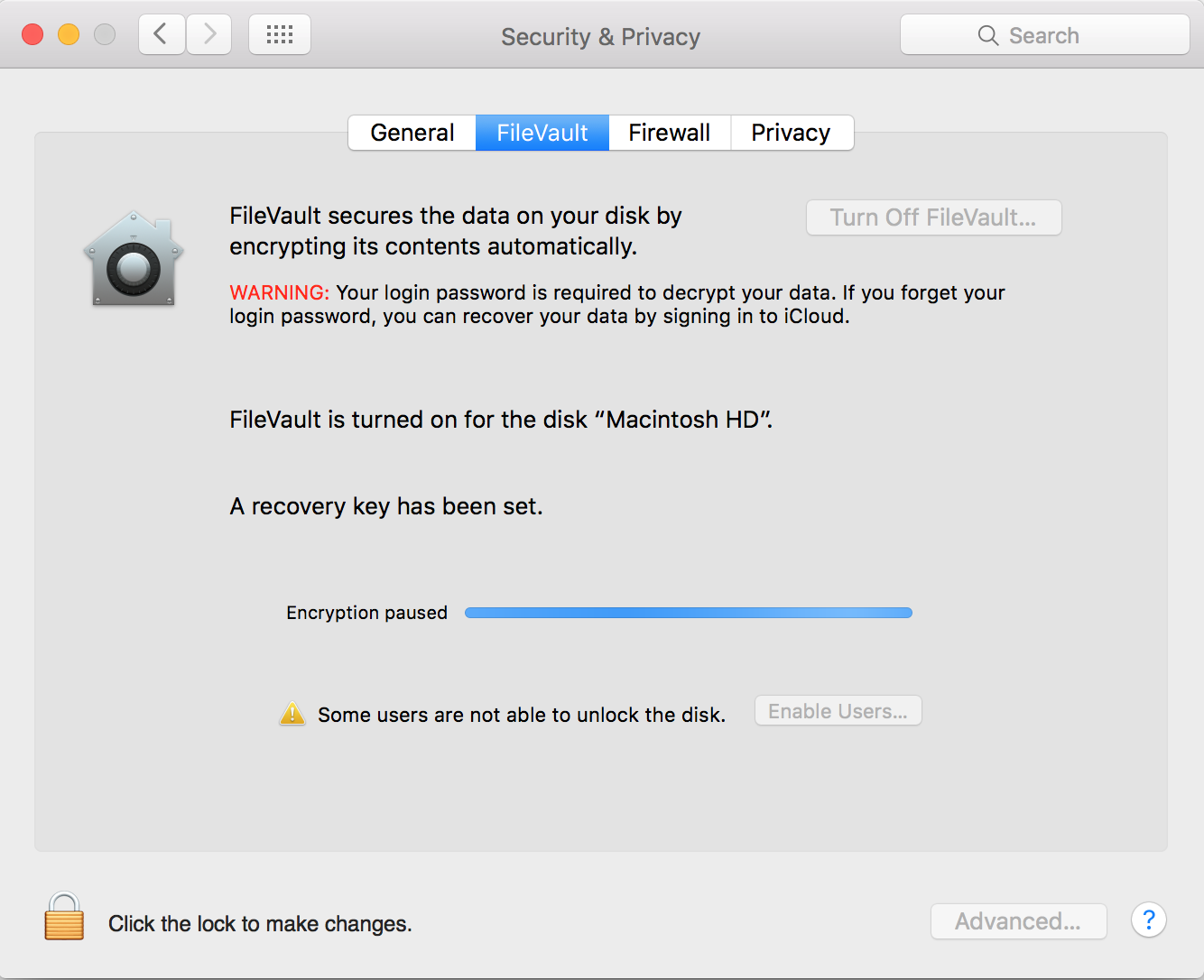Click the yellow warning triangle icon
Screen dimensions: 1204x980
292,714
